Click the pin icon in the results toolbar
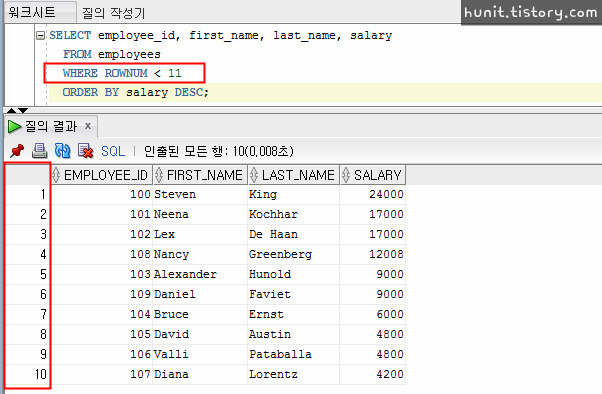The image size is (602, 394). (x=17, y=151)
